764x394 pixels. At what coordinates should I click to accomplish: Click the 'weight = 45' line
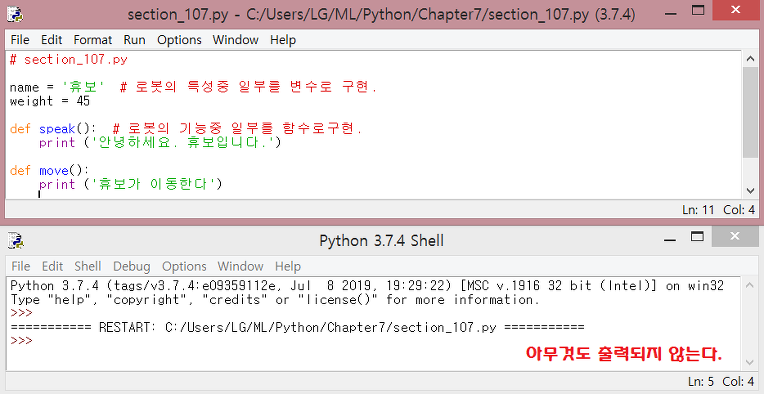[50, 102]
